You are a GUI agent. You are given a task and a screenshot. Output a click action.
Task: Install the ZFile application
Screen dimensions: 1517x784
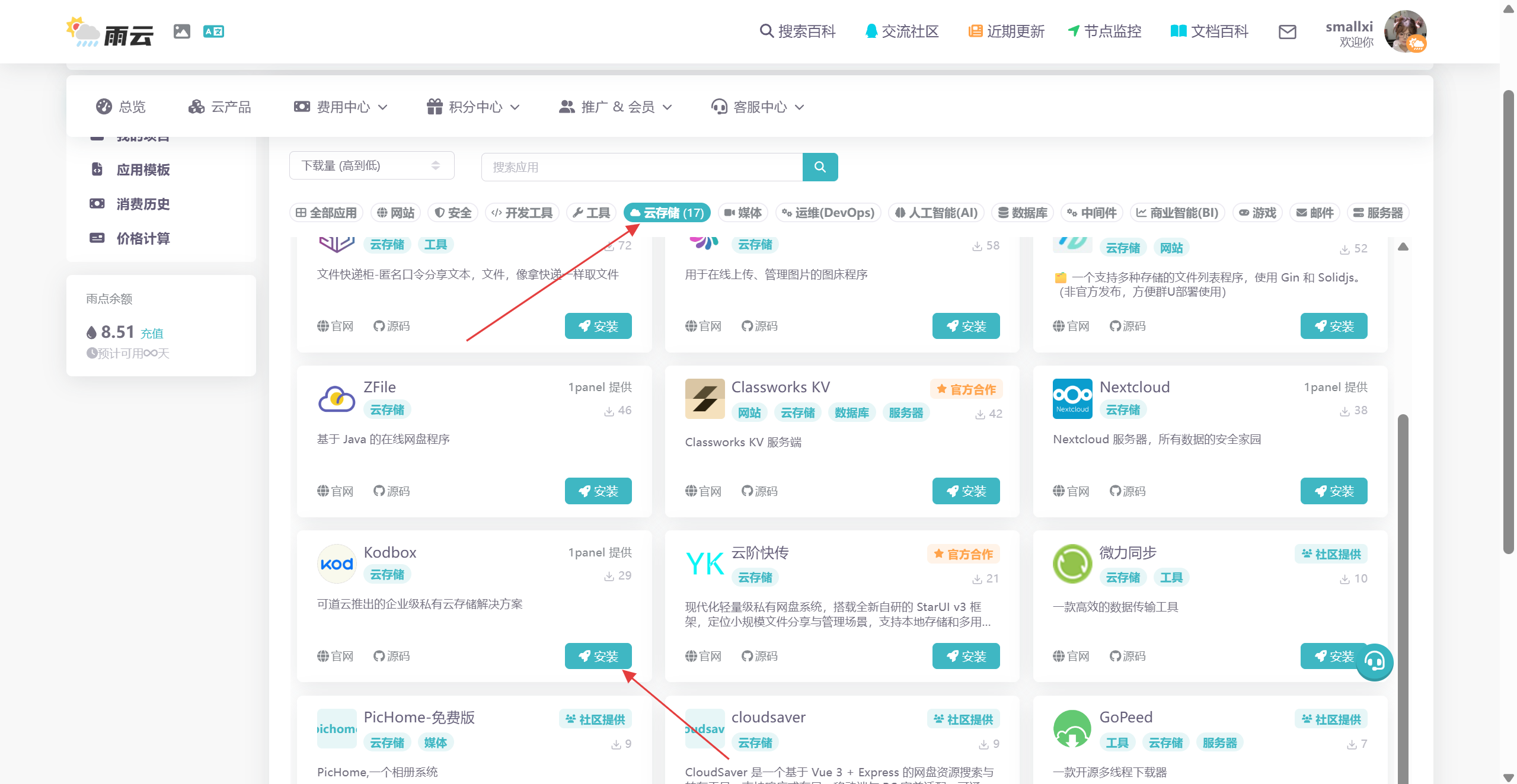click(x=598, y=491)
